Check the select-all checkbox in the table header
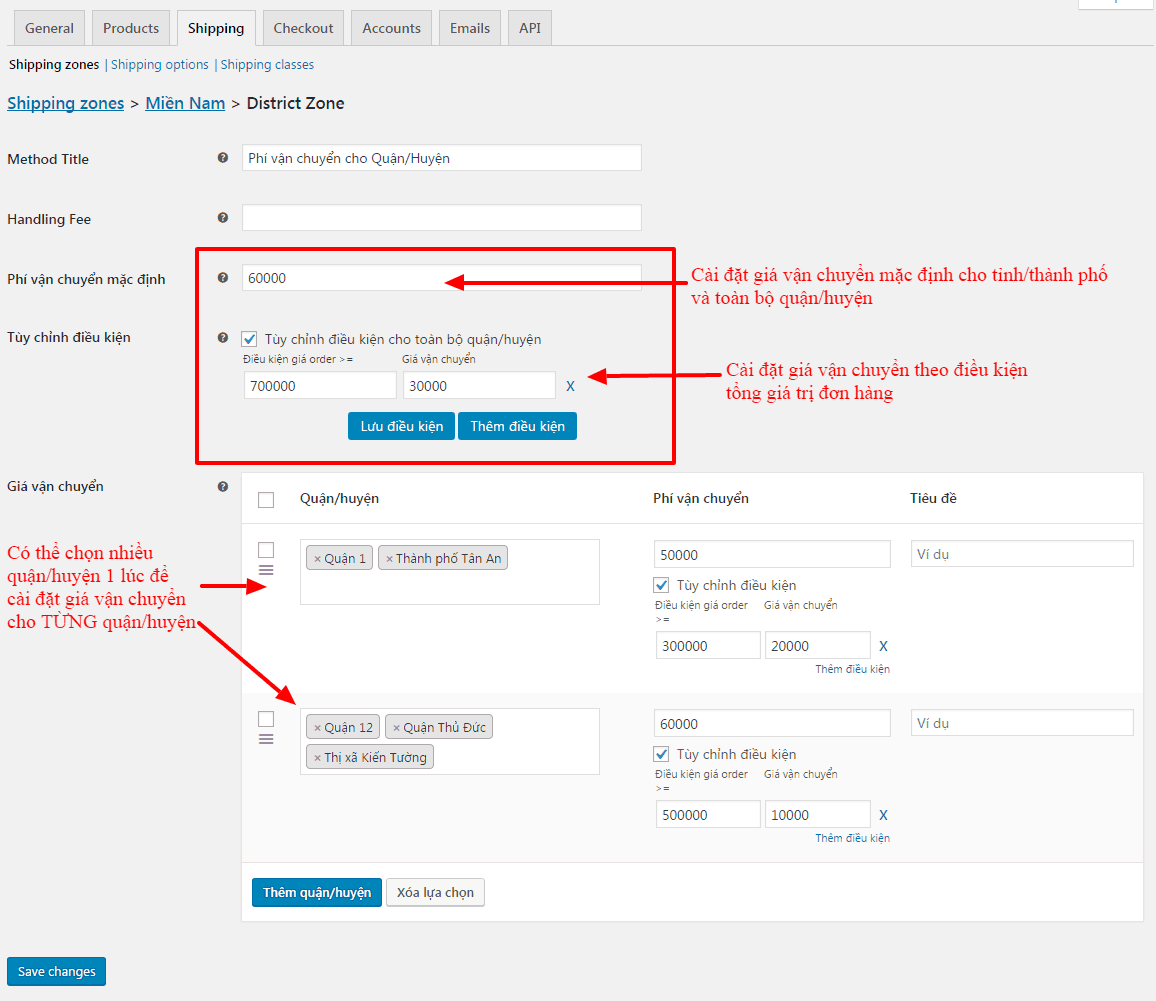Screen dimensions: 1156x1001 click(266, 499)
